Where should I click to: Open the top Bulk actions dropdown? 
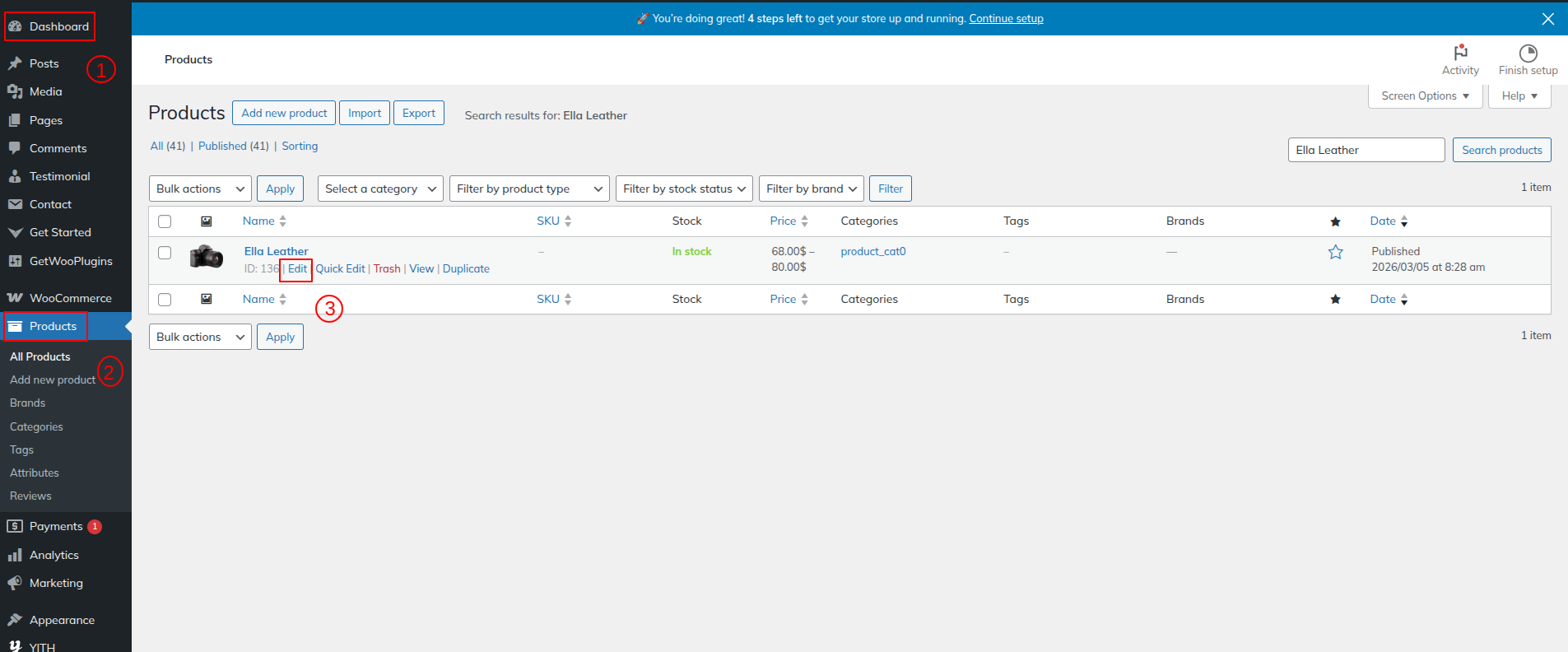click(200, 189)
